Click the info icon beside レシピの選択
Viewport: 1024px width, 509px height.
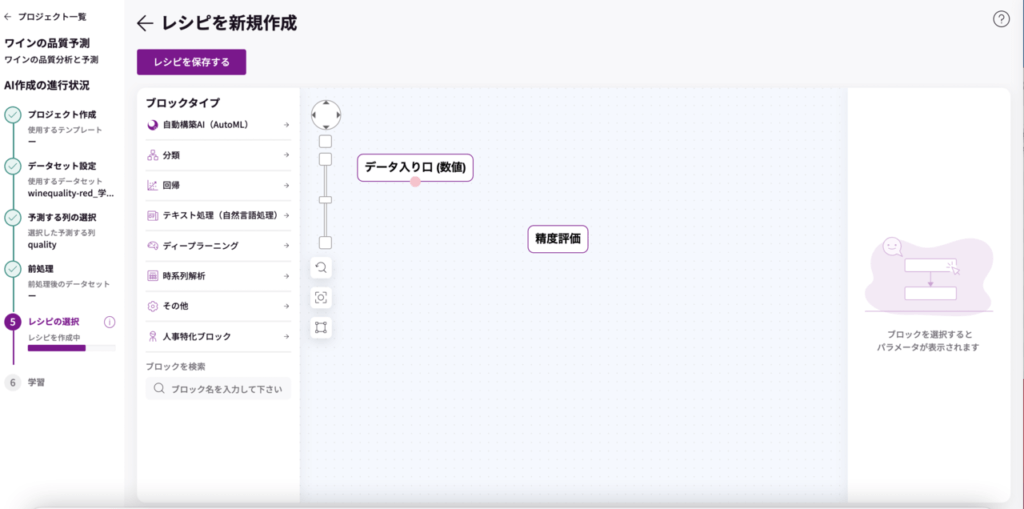(x=110, y=322)
